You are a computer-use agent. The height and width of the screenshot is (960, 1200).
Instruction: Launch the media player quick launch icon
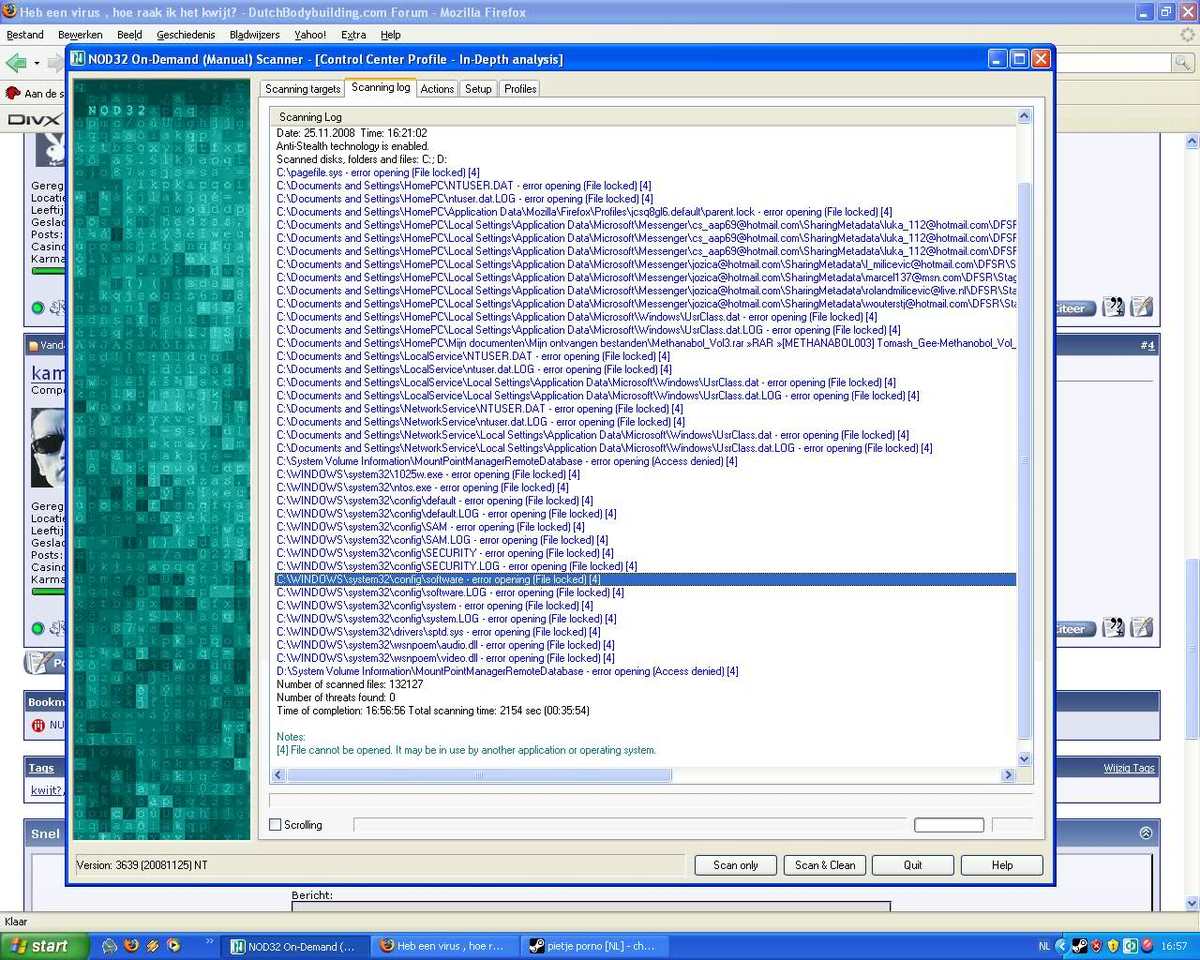coord(173,945)
